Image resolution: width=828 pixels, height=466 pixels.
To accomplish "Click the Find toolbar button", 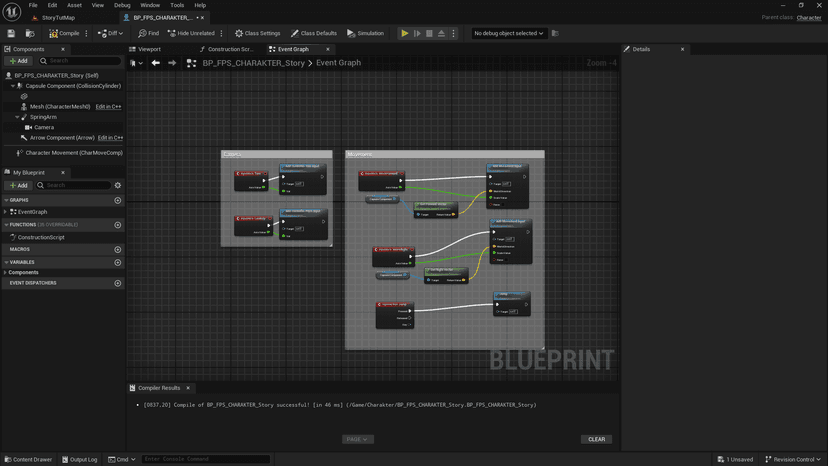I will 148,33.
